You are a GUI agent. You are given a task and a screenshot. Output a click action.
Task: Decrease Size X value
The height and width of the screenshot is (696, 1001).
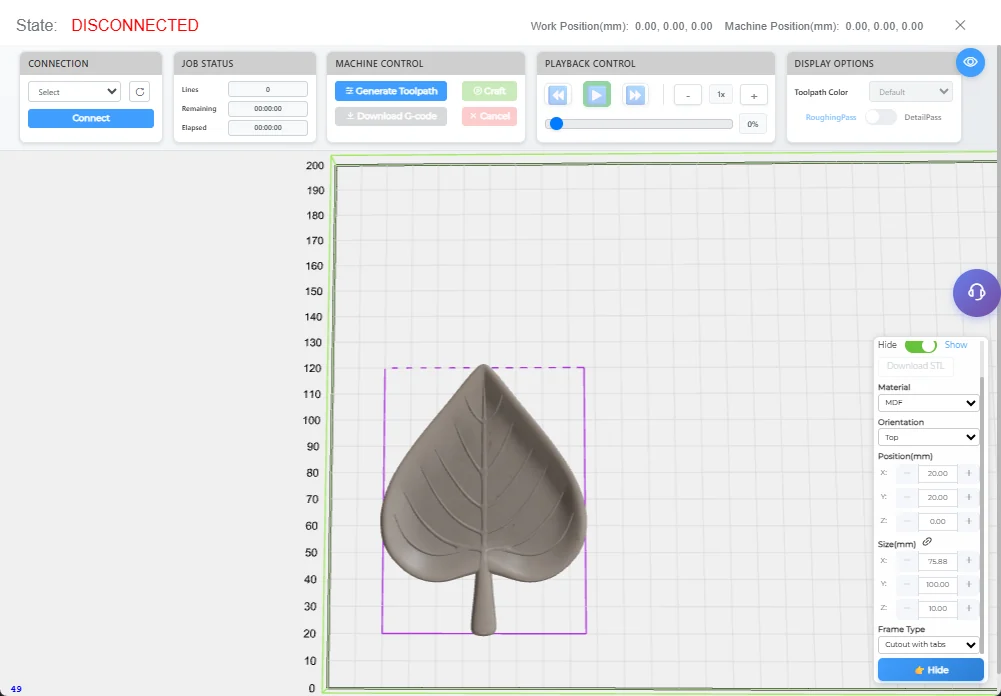[x=907, y=561]
